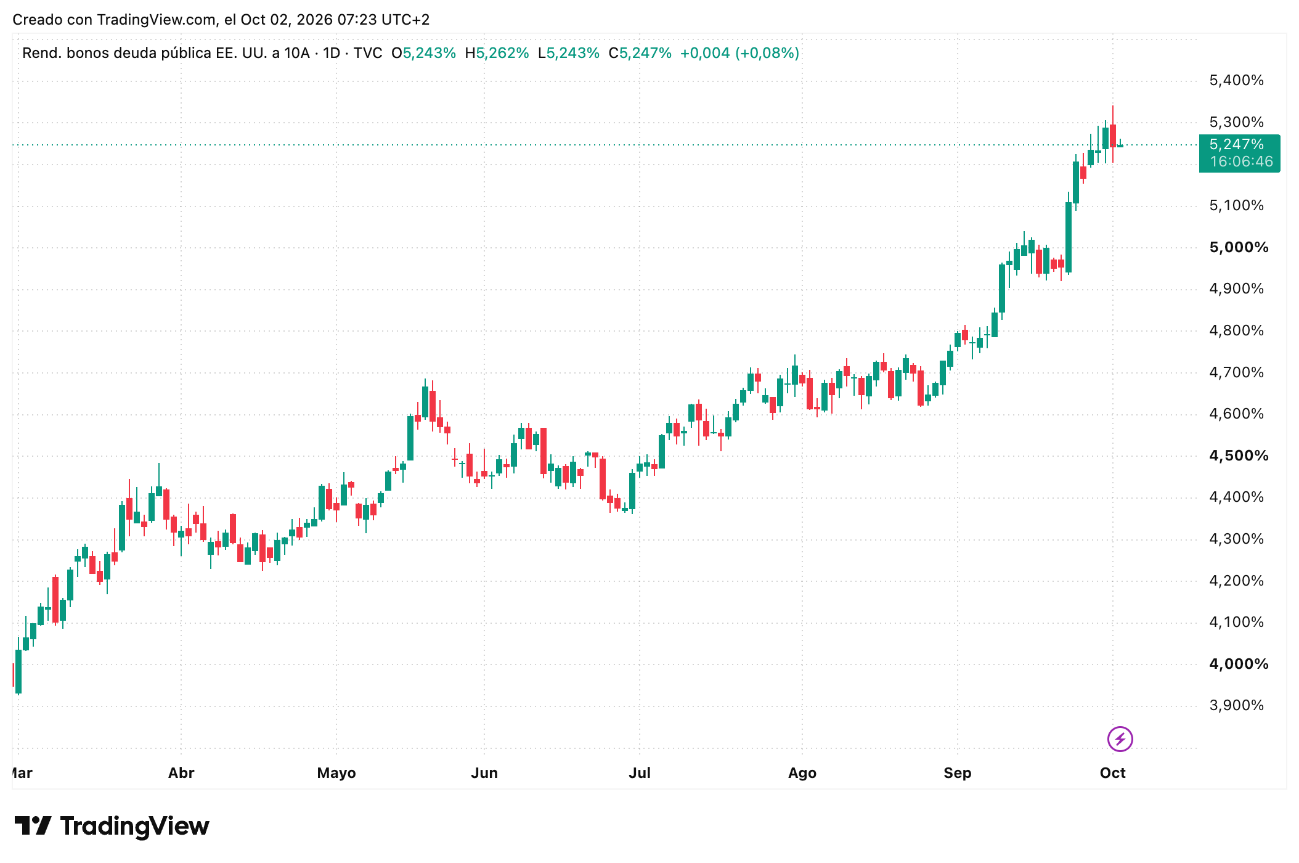Click the 5,000% price axis label

click(1238, 247)
